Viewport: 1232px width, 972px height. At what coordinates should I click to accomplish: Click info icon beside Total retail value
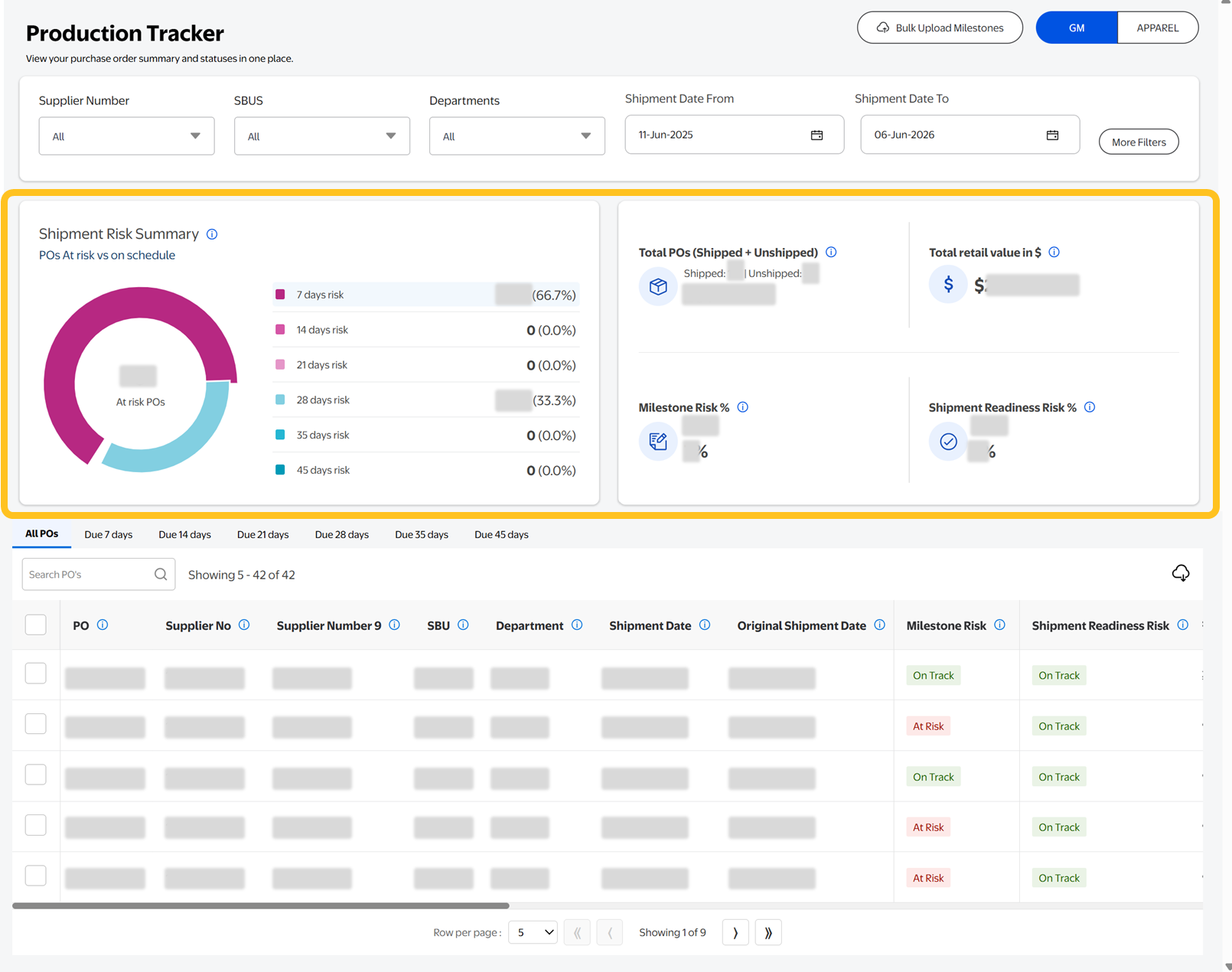pyautogui.click(x=1054, y=253)
